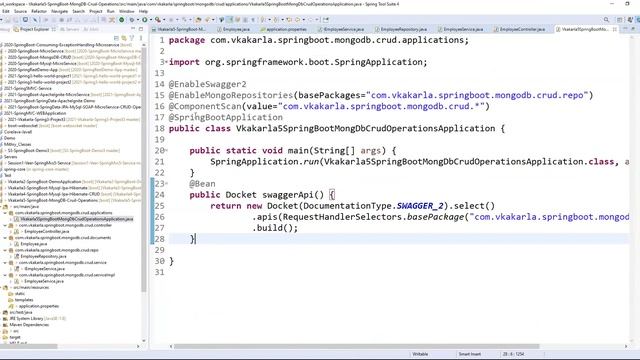Maximize the editor area
This screenshot has width=640, height=360.
pos(633,29)
